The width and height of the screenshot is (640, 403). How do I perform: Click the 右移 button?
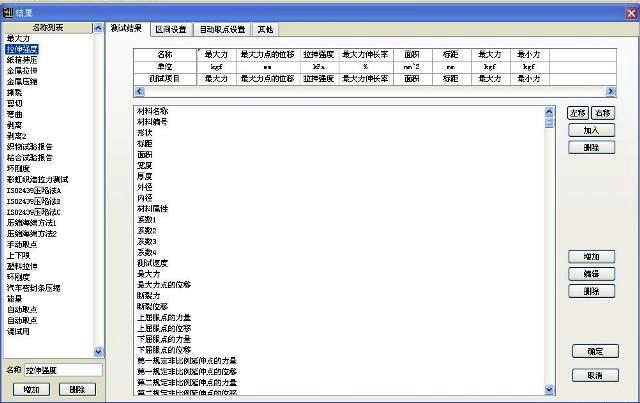pos(603,112)
